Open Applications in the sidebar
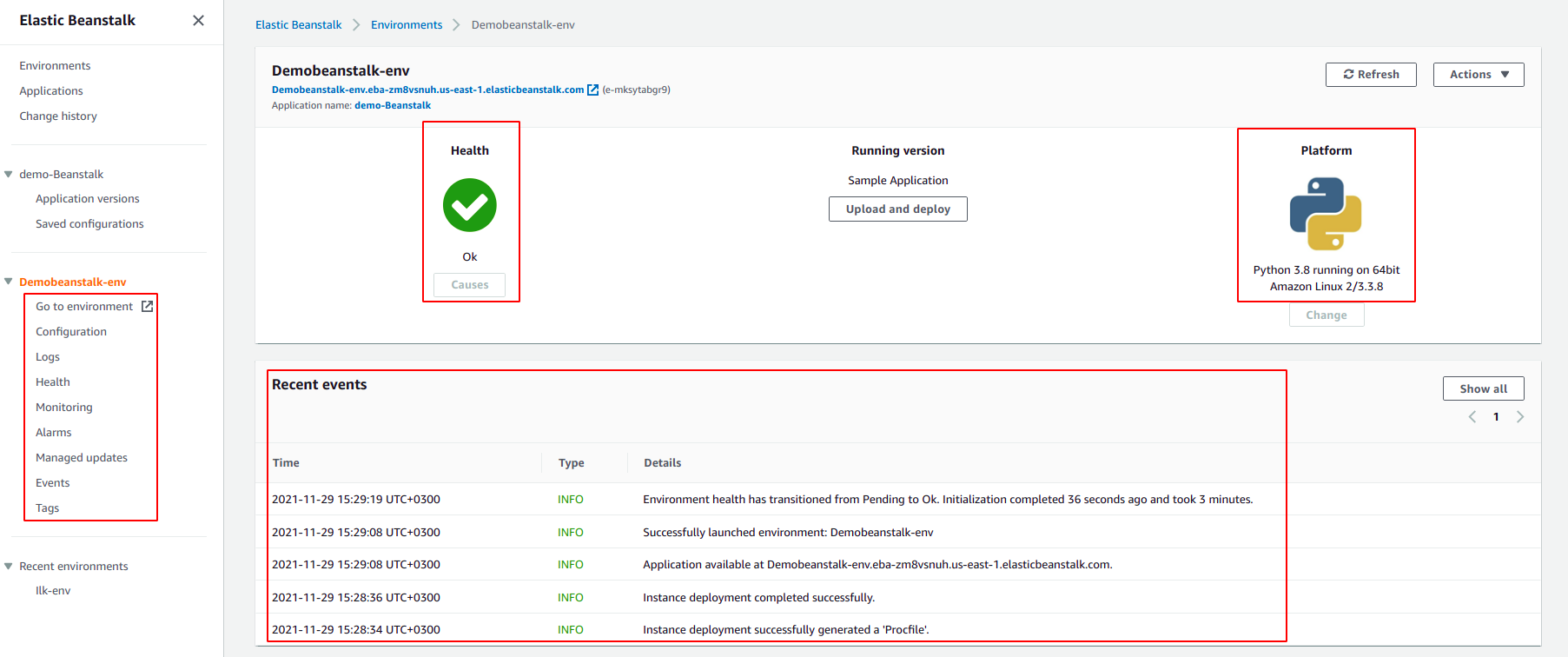 pyautogui.click(x=51, y=91)
